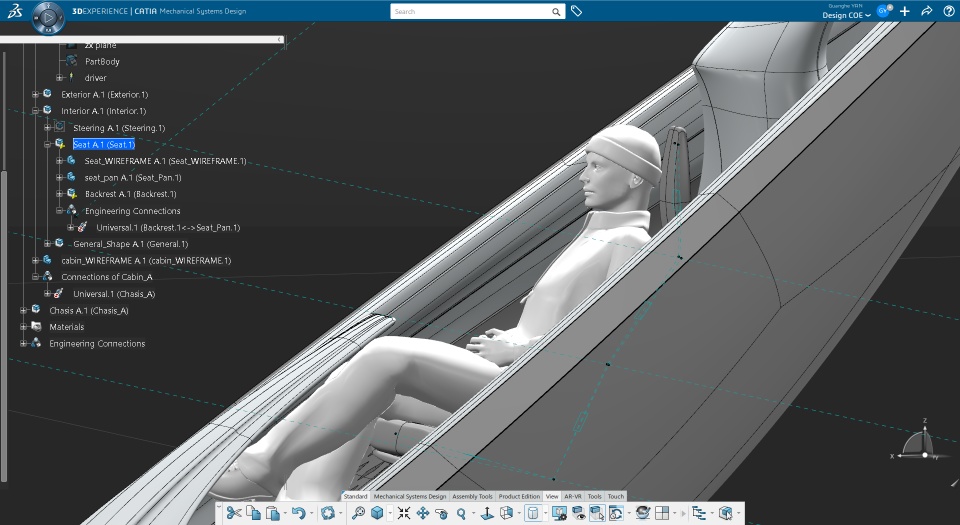Click the Normal View icon
Image resolution: width=960 pixels, height=525 pixels.
point(487,513)
